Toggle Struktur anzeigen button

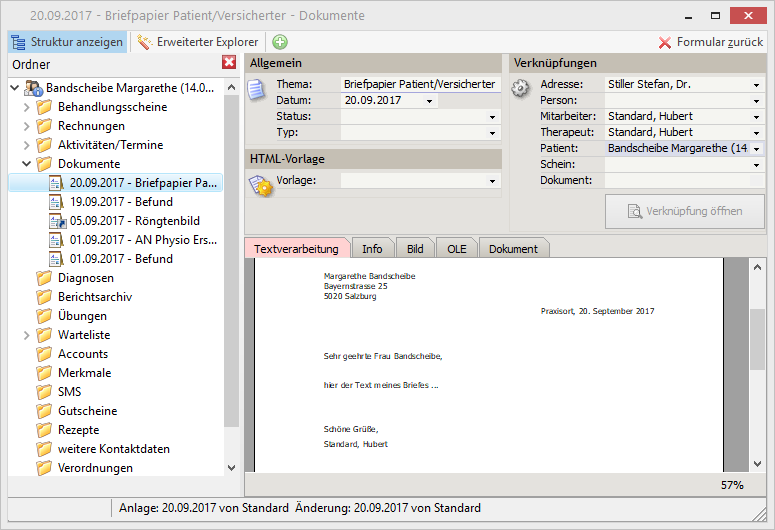pos(68,42)
